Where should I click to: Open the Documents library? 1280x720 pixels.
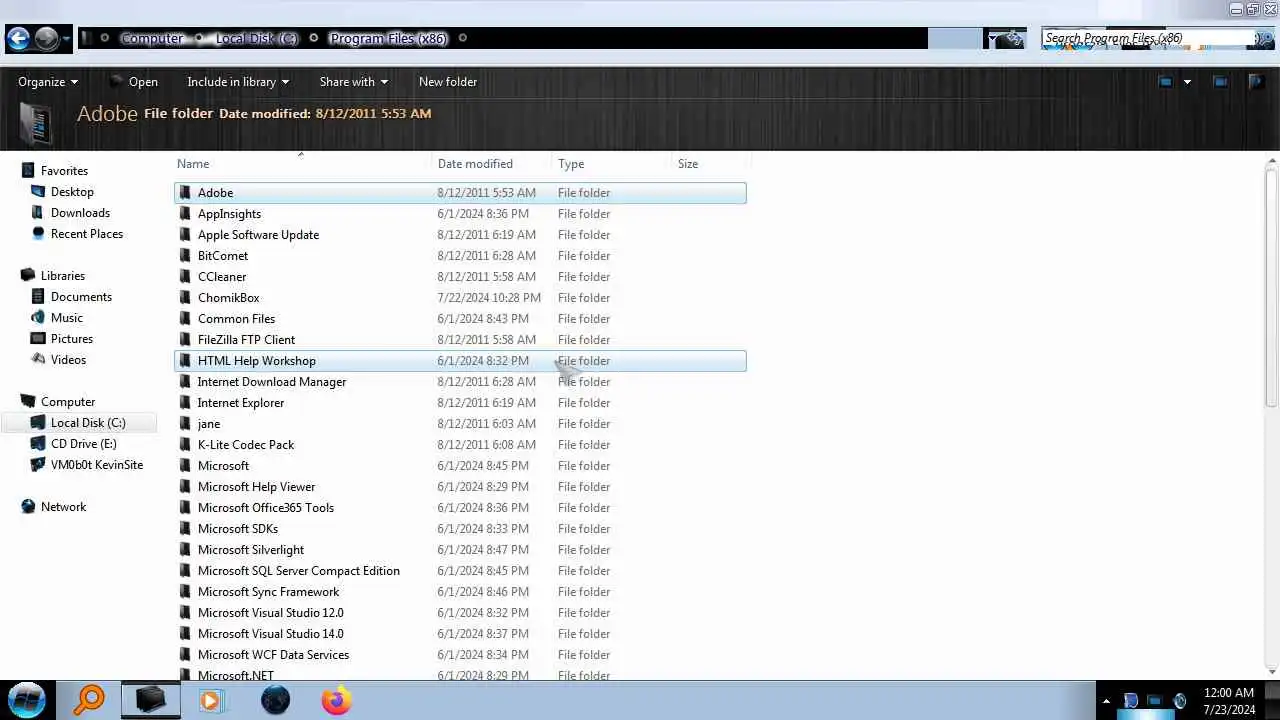point(81,297)
